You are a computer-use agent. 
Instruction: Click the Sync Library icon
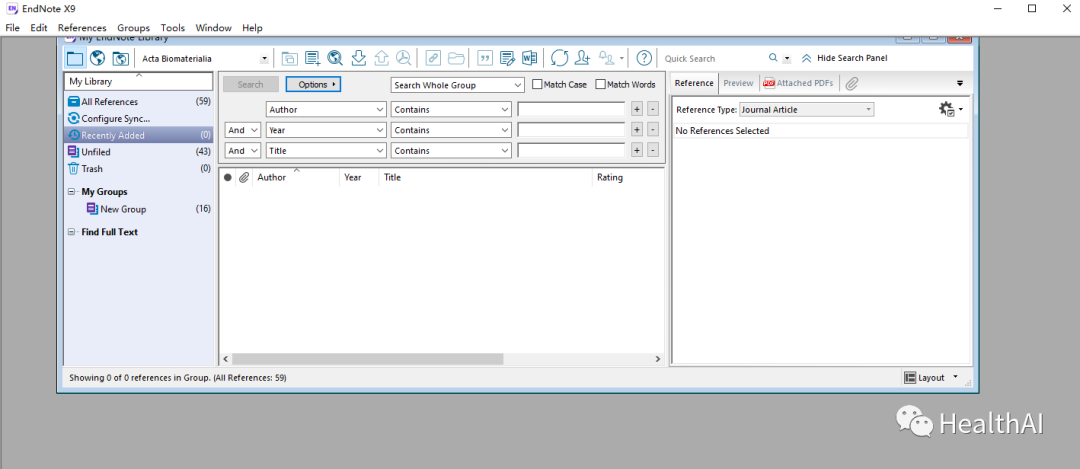point(559,59)
